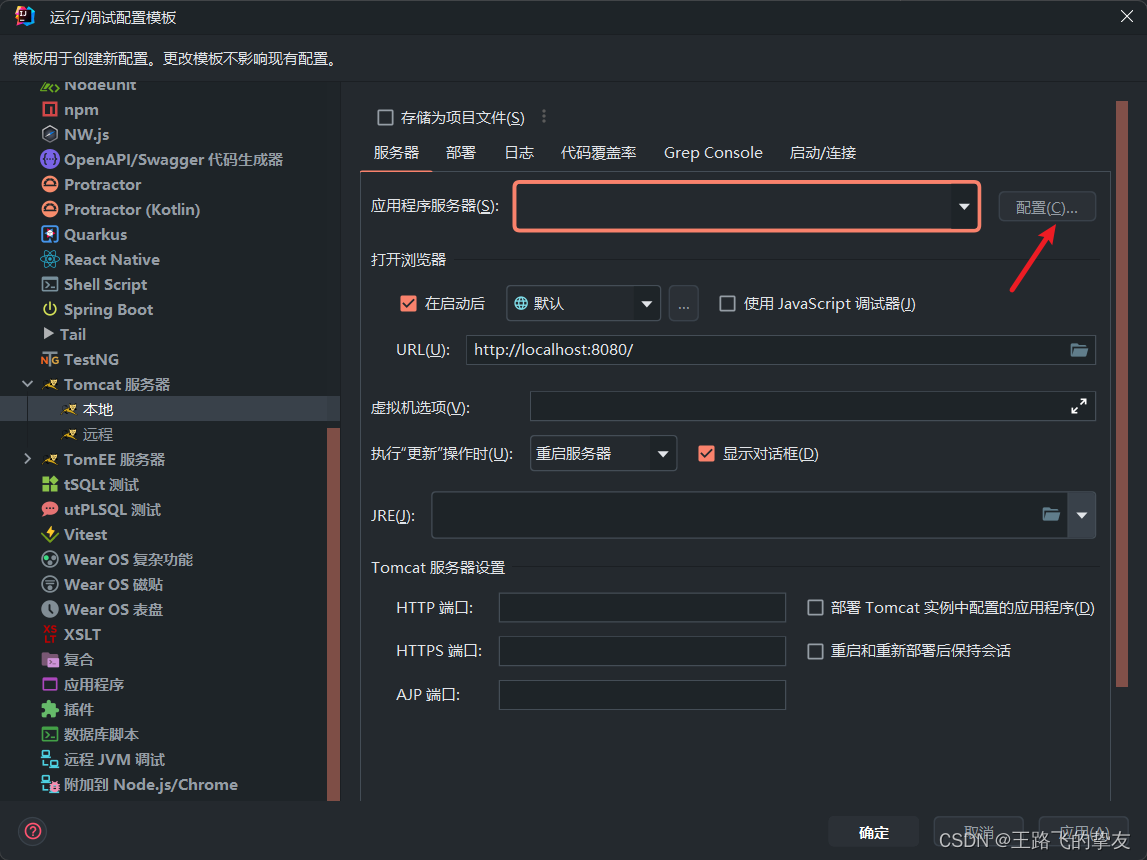Viewport: 1147px width, 860px height.
Task: Click expand icon in 虚拟机选项 field
Action: coord(1079,407)
